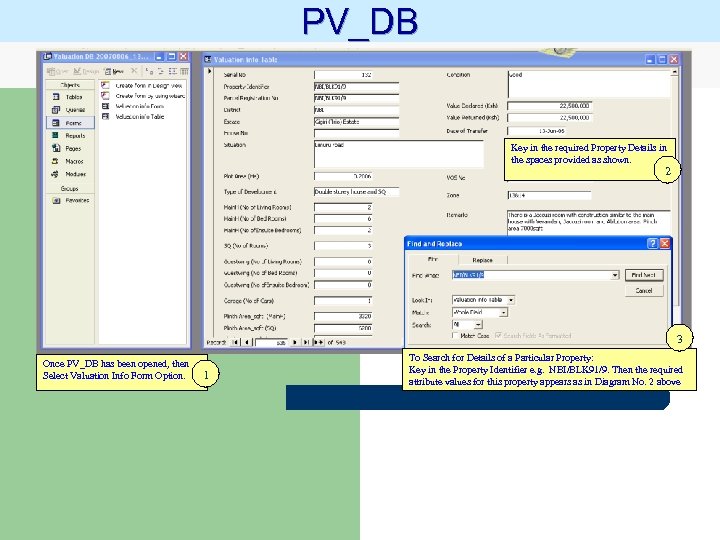This screenshot has height=540, width=720.
Task: Click the Plot Area (Ha) field
Action: [x=343, y=176]
